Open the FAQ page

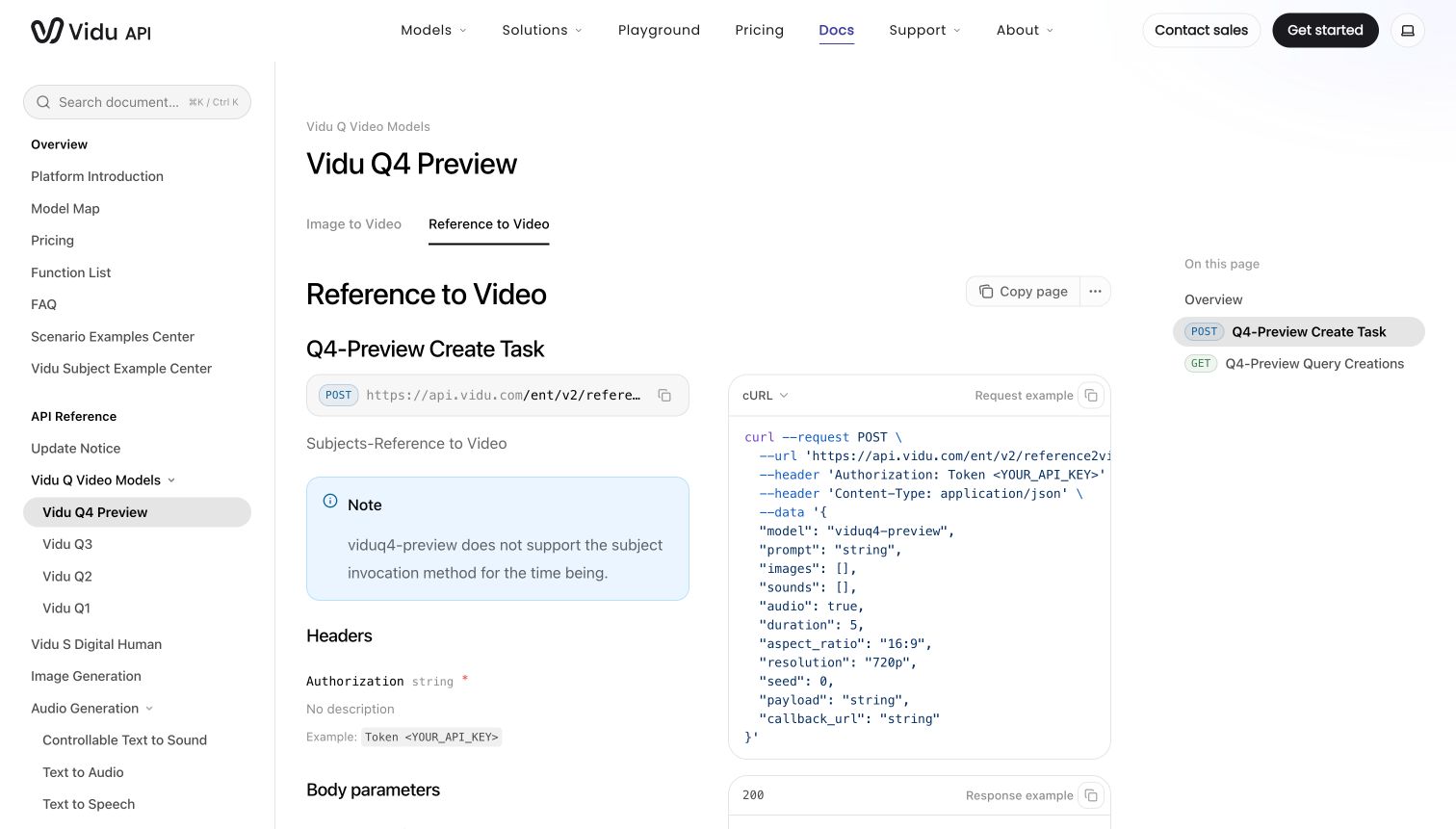[x=43, y=304]
